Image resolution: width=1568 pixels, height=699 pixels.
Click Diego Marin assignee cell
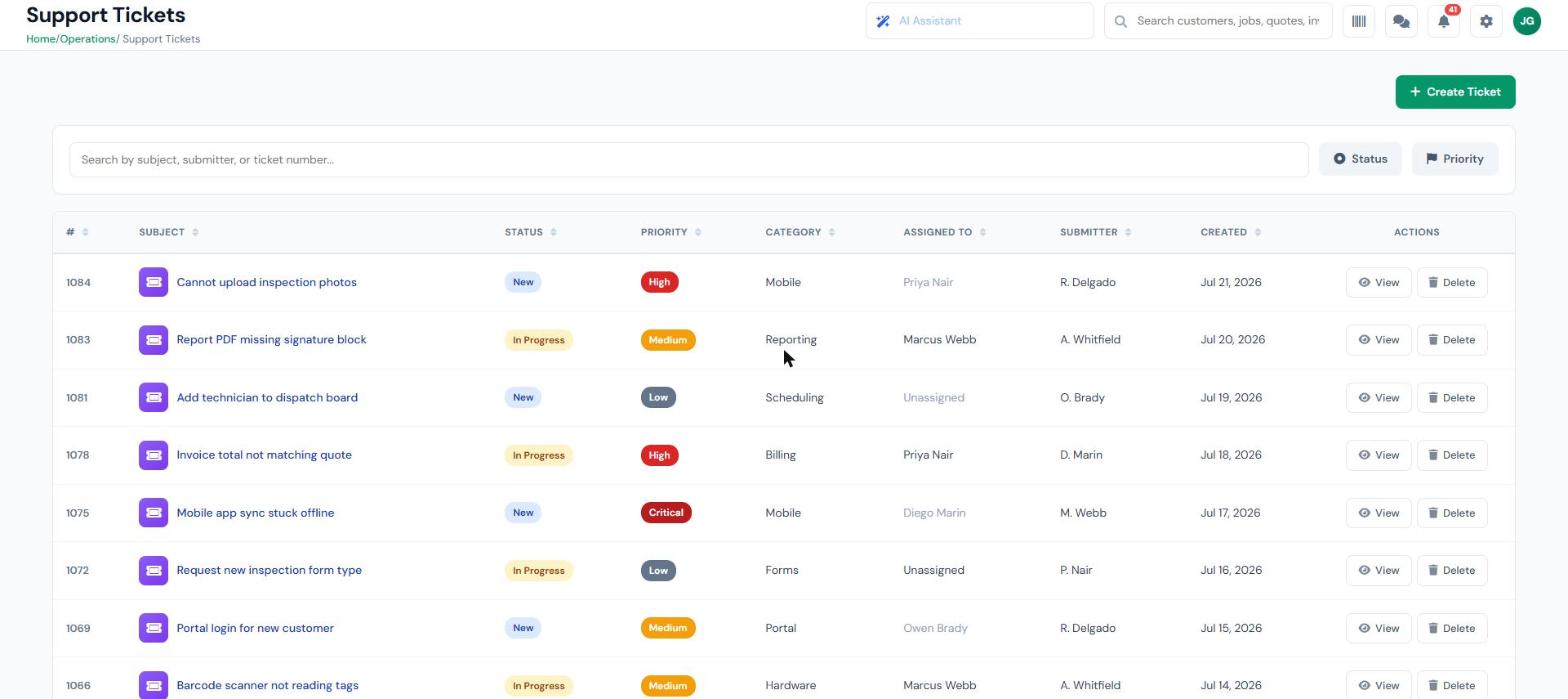[x=934, y=513]
